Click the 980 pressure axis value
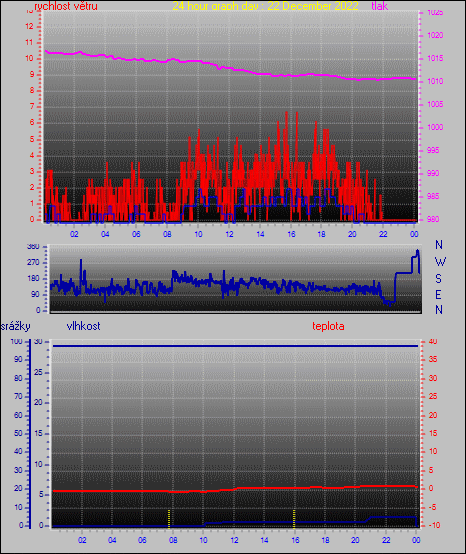Image resolution: width=466 pixels, height=554 pixels. click(x=433, y=219)
